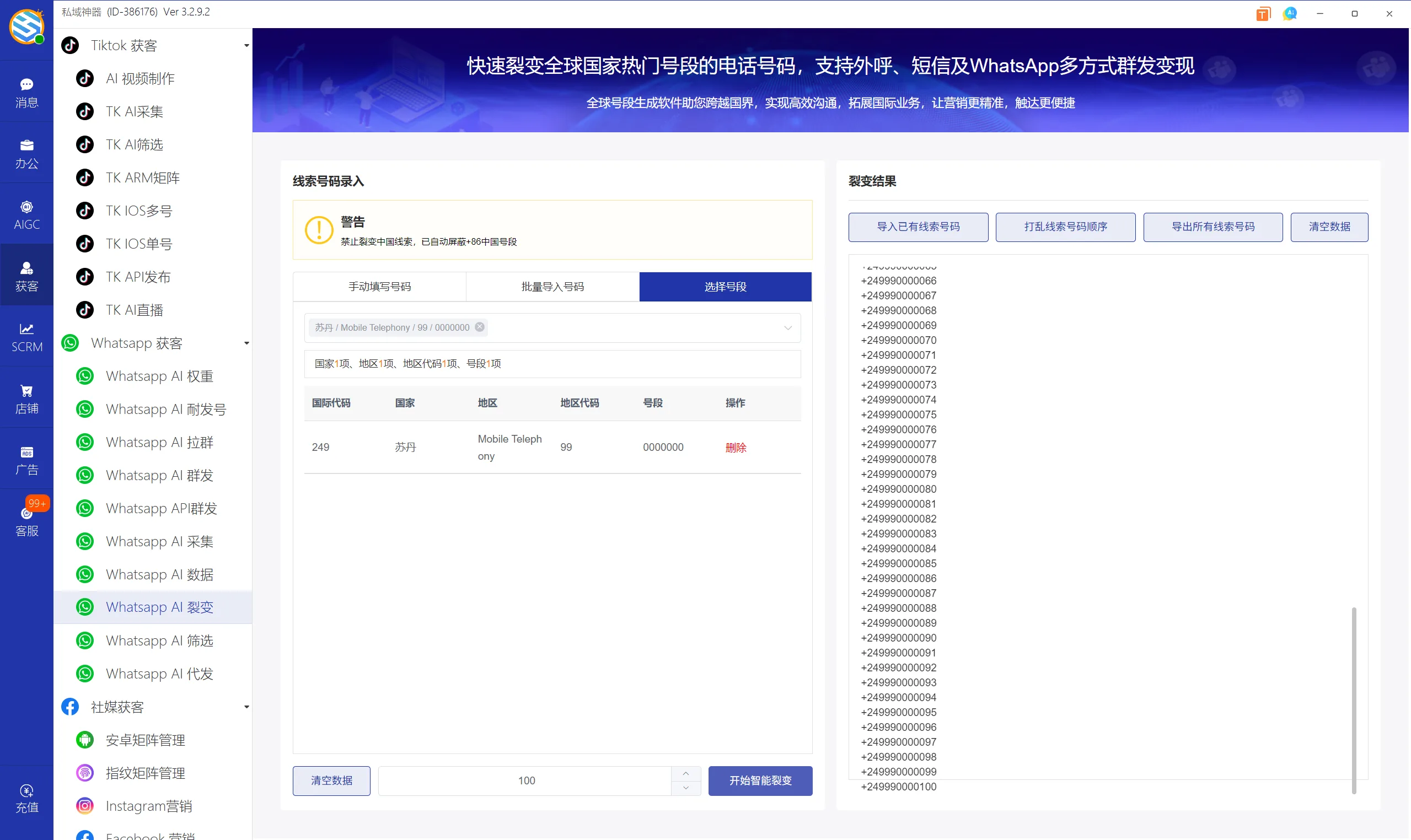Viewport: 1411px width, 840px height.
Task: Remove the 苏丹 selection tag
Action: pos(480,326)
